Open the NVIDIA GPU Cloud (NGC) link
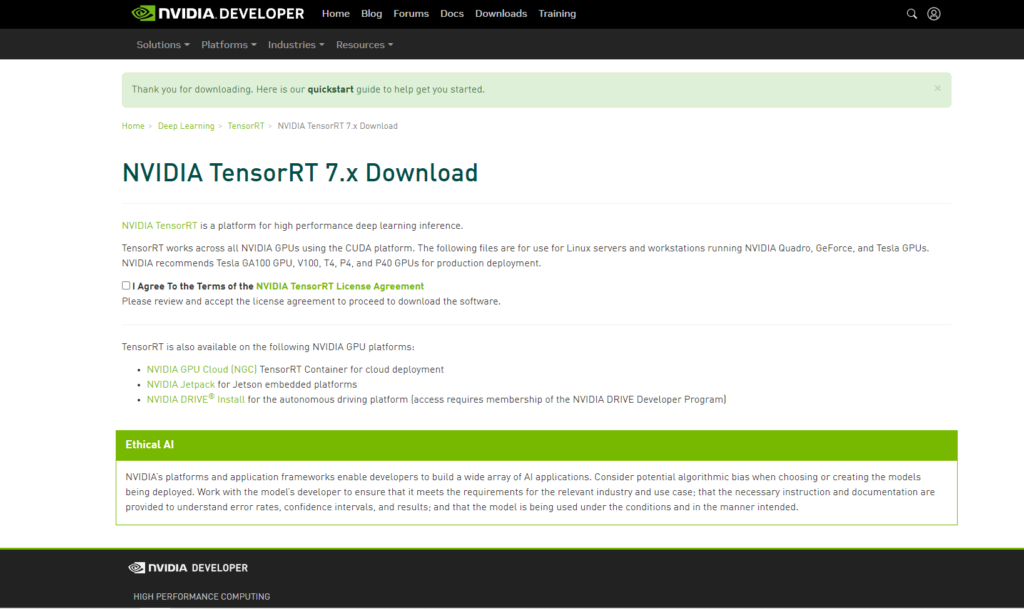 201,370
